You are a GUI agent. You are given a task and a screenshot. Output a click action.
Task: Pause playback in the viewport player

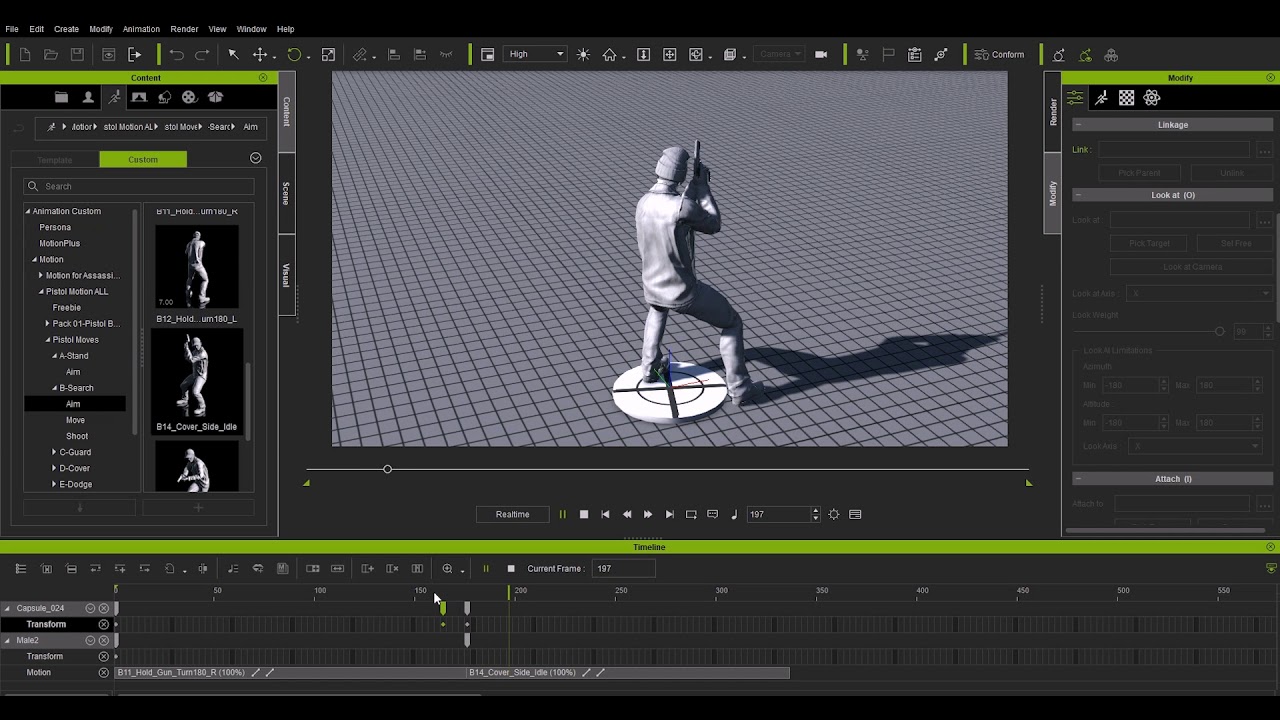tap(562, 514)
